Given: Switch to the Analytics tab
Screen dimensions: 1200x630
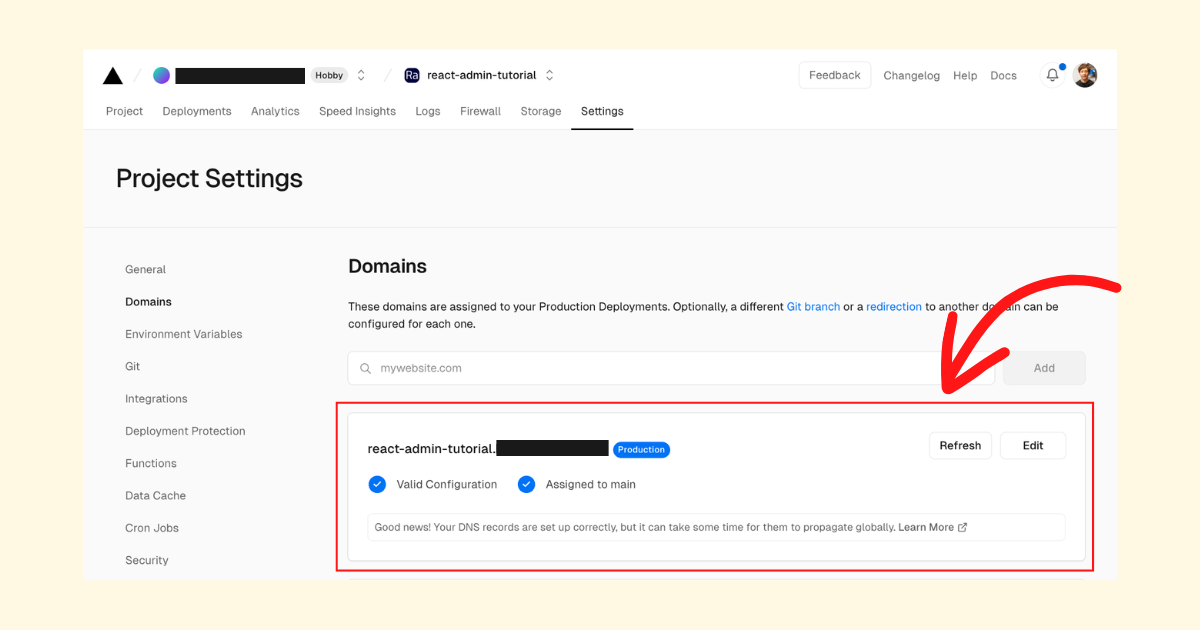Looking at the screenshot, I should pyautogui.click(x=275, y=111).
